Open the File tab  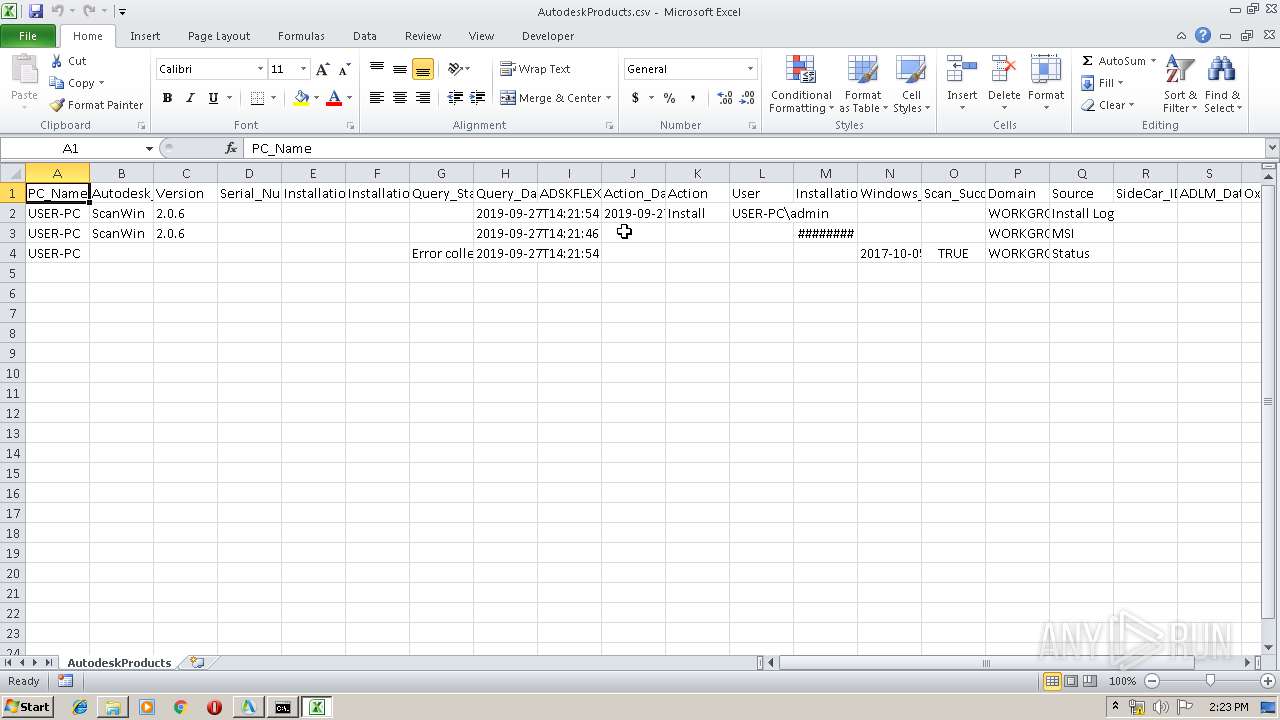[28, 36]
